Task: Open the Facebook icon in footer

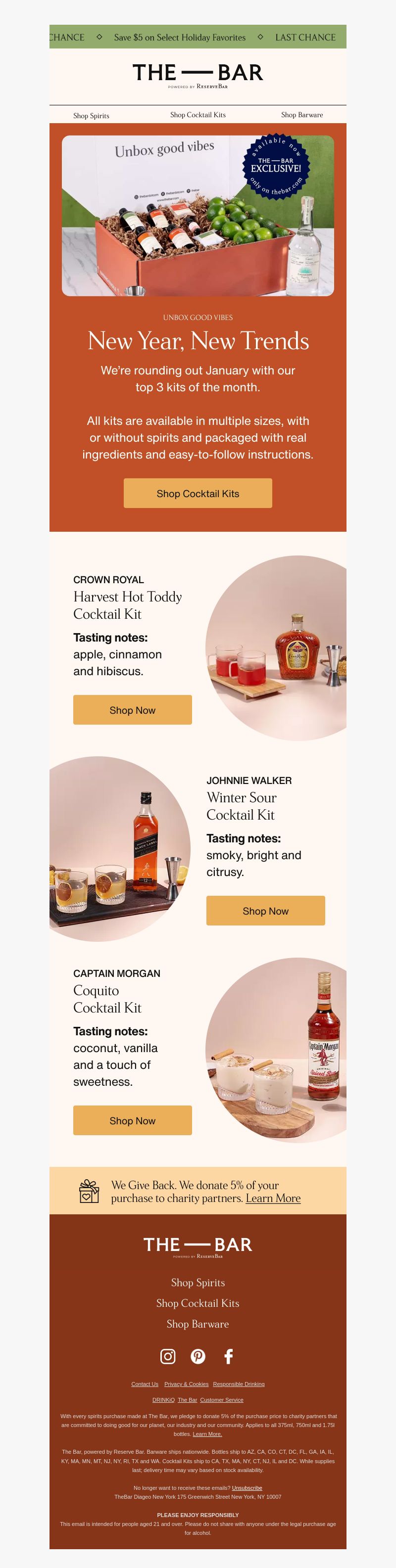Action: pos(229,1356)
